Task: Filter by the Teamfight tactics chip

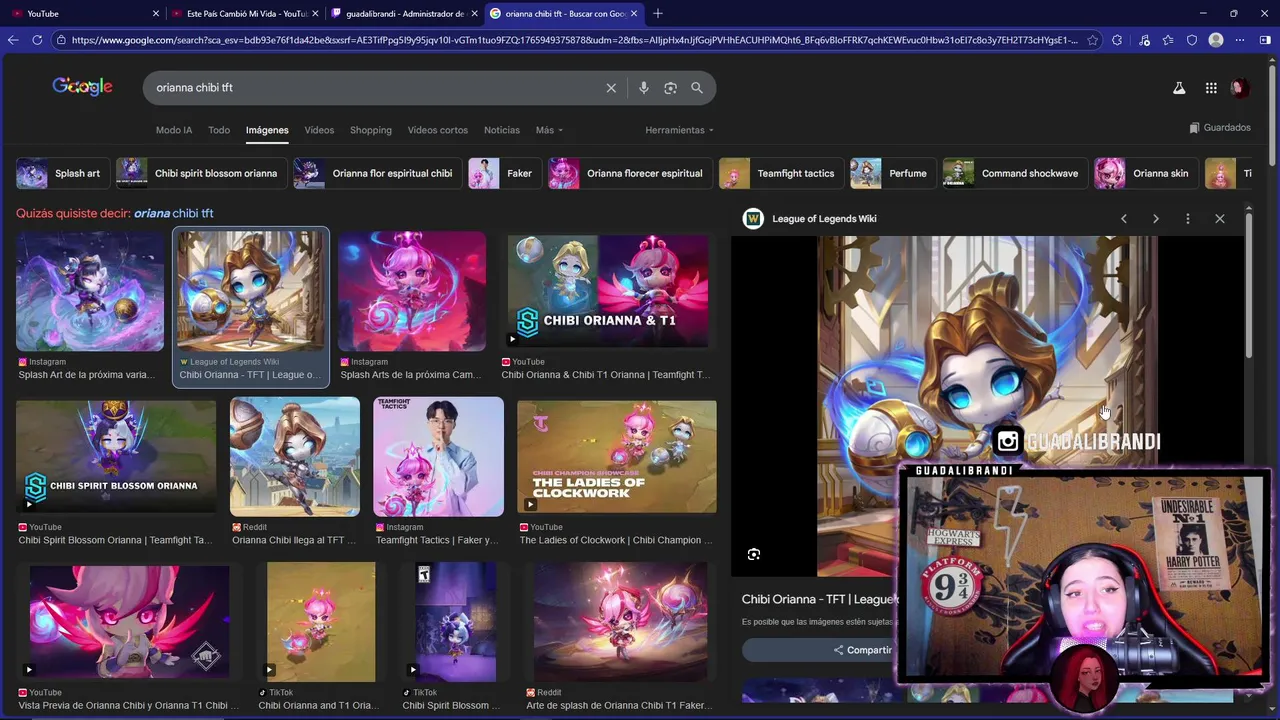Action: pos(781,173)
